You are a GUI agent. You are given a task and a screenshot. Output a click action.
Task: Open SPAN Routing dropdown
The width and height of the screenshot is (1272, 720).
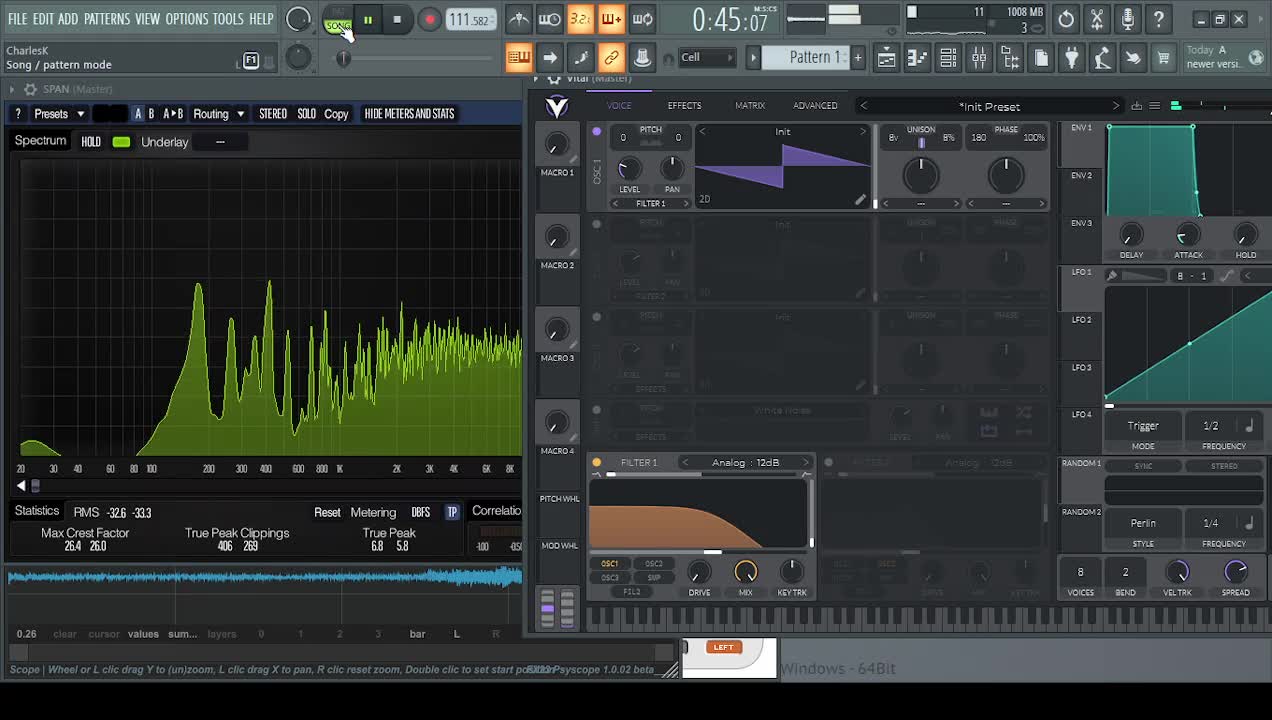click(218, 114)
